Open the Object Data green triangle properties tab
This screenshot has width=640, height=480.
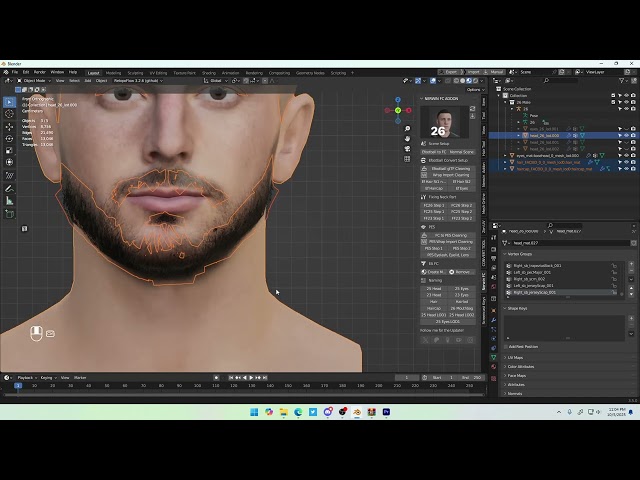point(494,357)
